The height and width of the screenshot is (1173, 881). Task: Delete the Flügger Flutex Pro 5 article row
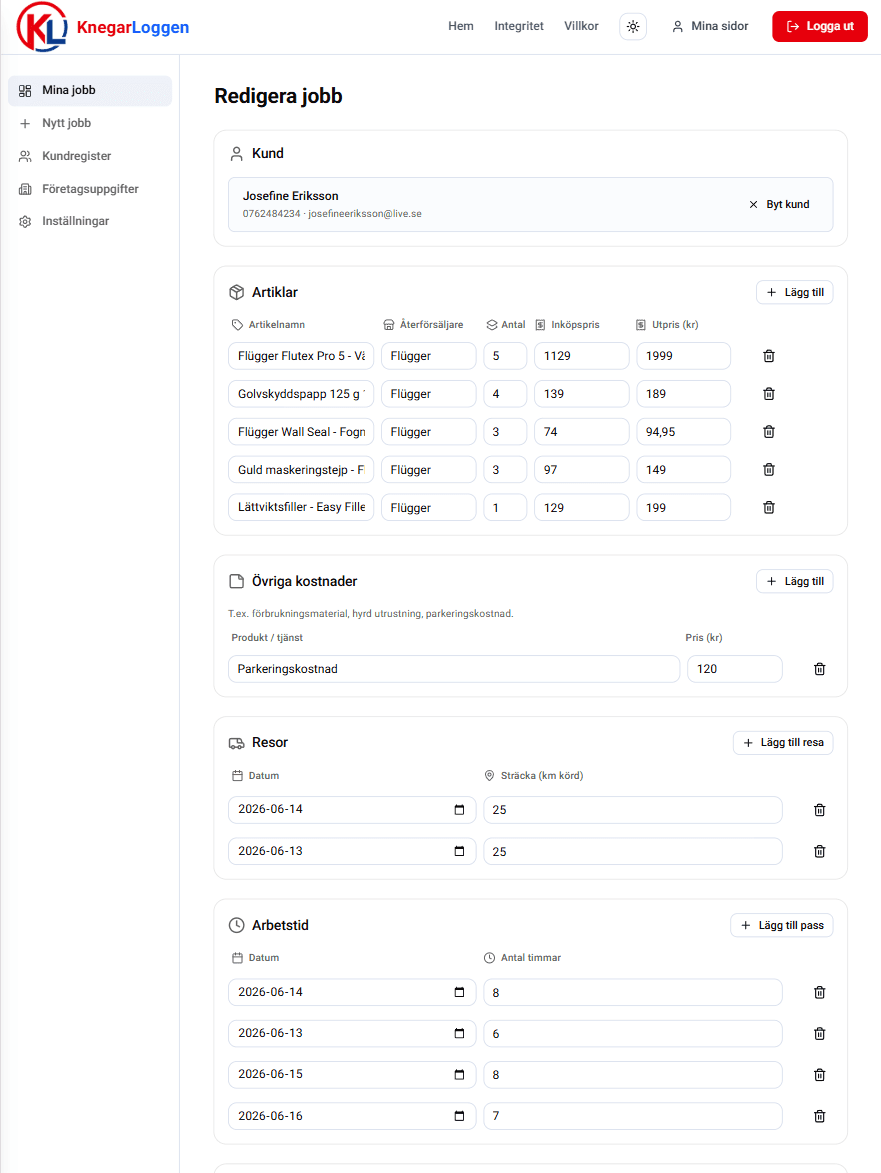(768, 356)
